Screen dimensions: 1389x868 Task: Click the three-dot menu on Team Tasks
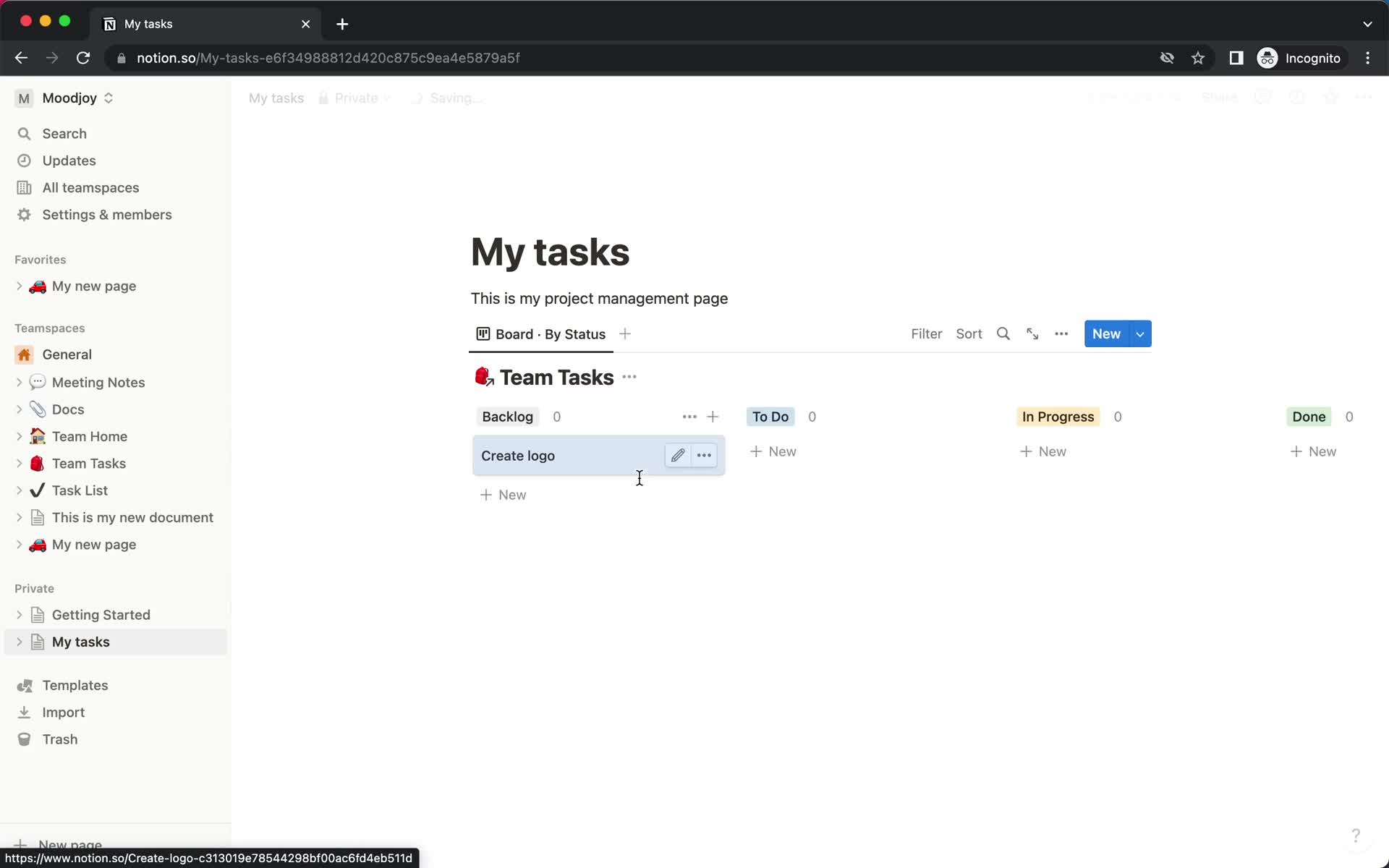(x=631, y=378)
